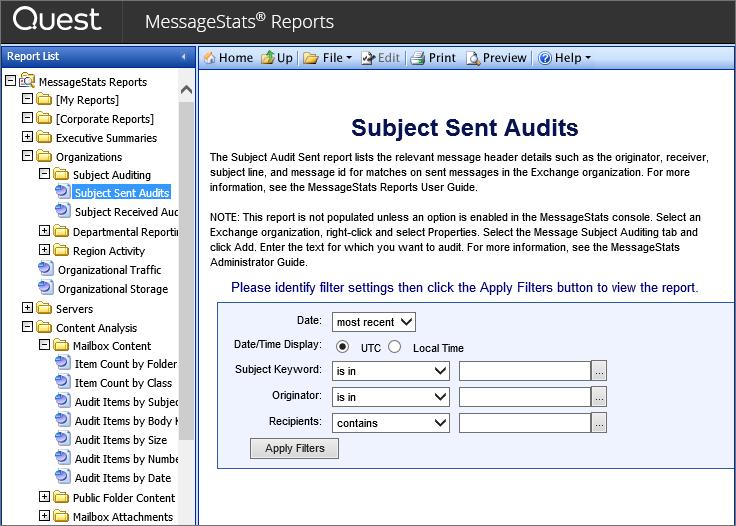This screenshot has width=736, height=526.
Task: Collapse the [Corporate Reports] folder
Action: click(28, 117)
